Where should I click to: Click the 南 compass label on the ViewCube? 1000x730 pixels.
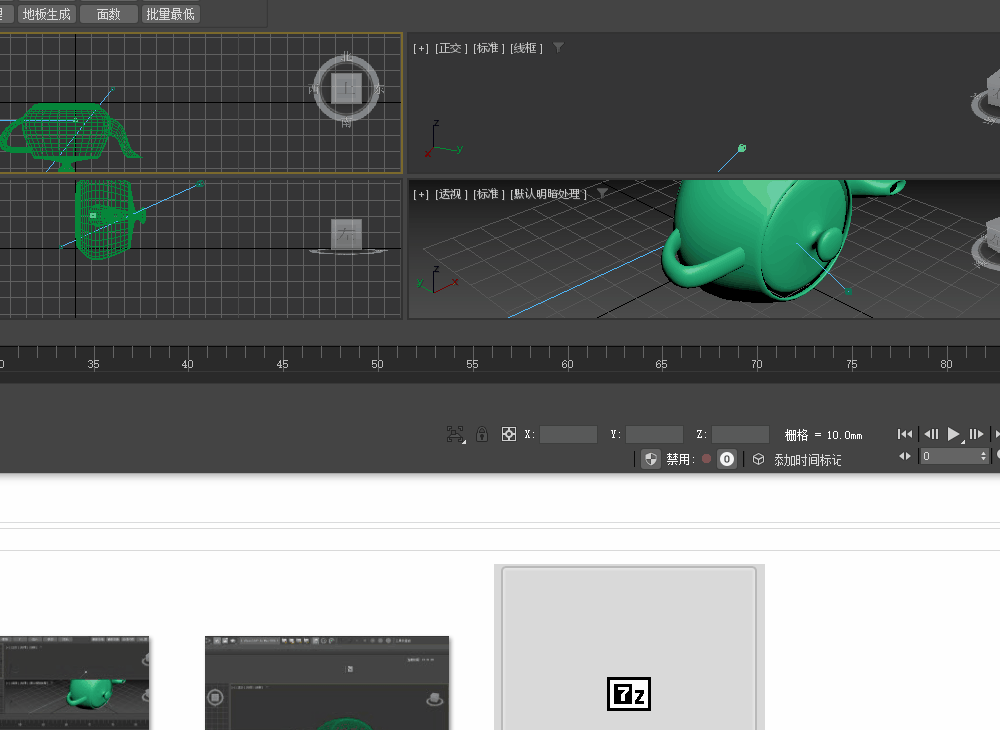click(x=346, y=122)
